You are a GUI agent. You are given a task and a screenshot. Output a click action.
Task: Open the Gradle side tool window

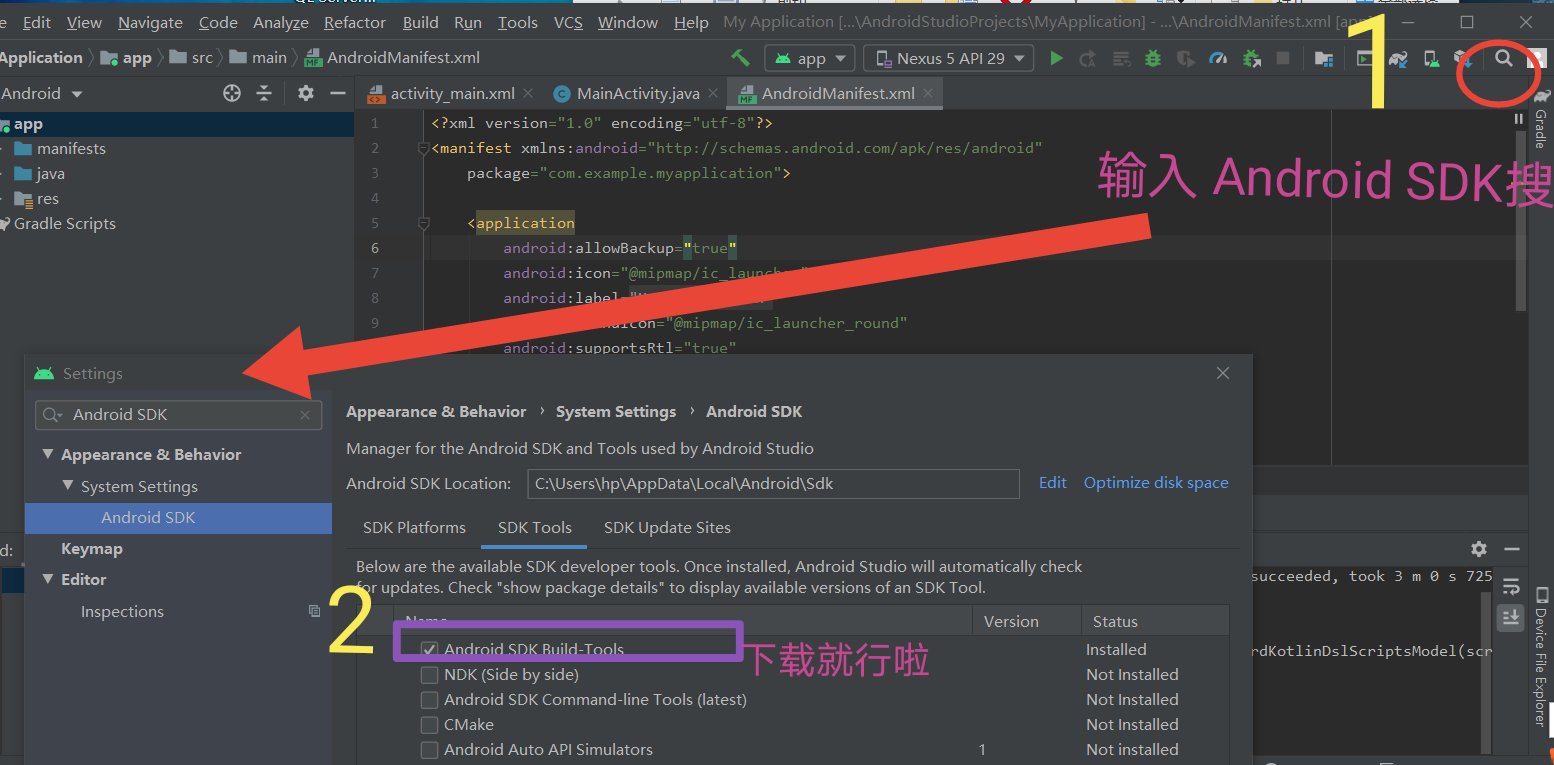[x=1541, y=120]
